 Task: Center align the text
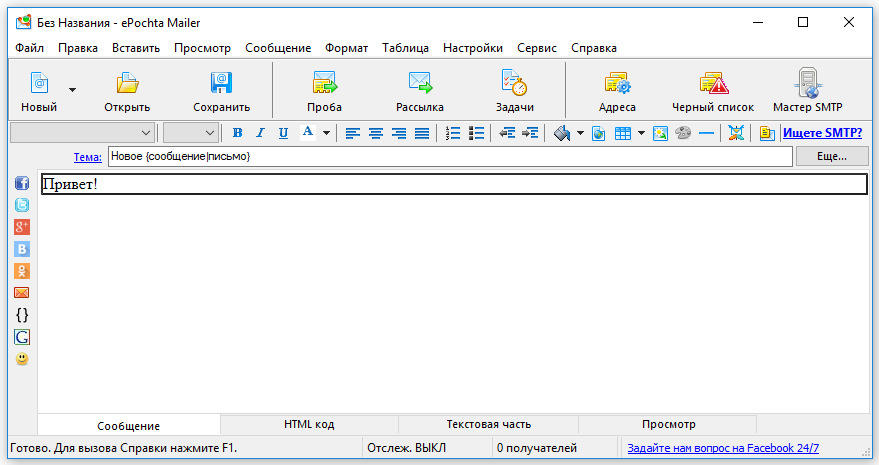pyautogui.click(x=376, y=133)
